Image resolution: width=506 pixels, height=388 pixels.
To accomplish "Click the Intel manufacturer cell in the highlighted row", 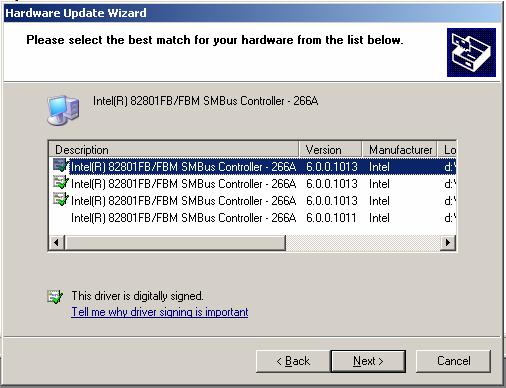I will pyautogui.click(x=379, y=167).
